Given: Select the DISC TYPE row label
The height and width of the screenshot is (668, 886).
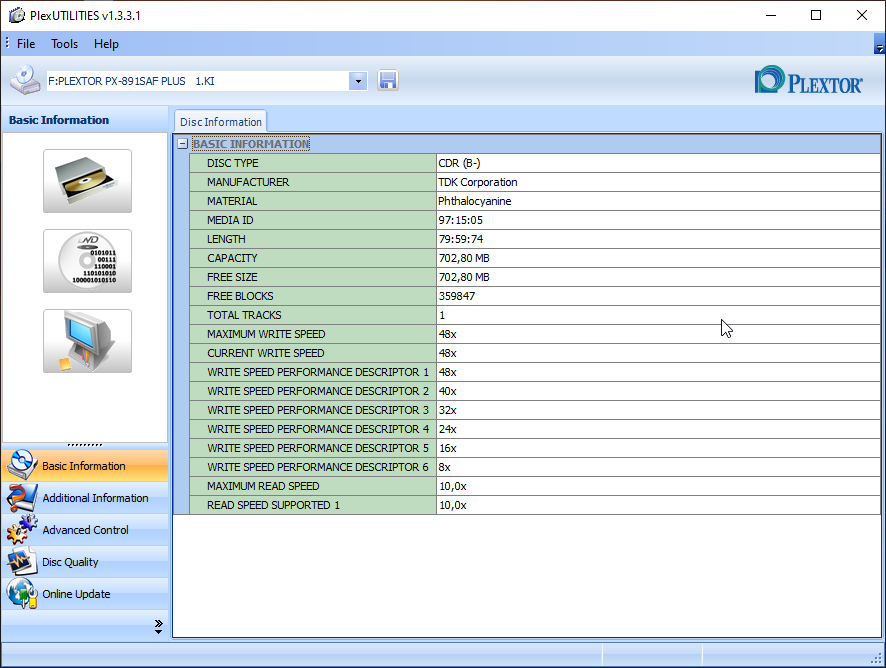Looking at the screenshot, I should click(233, 163).
